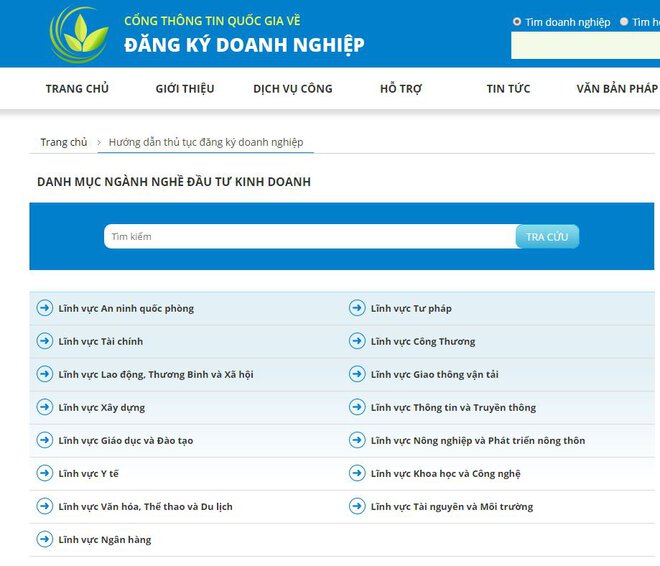The image size is (660, 566).
Task: Open the GIỚI THIỆU menu item
Action: pyautogui.click(x=185, y=89)
